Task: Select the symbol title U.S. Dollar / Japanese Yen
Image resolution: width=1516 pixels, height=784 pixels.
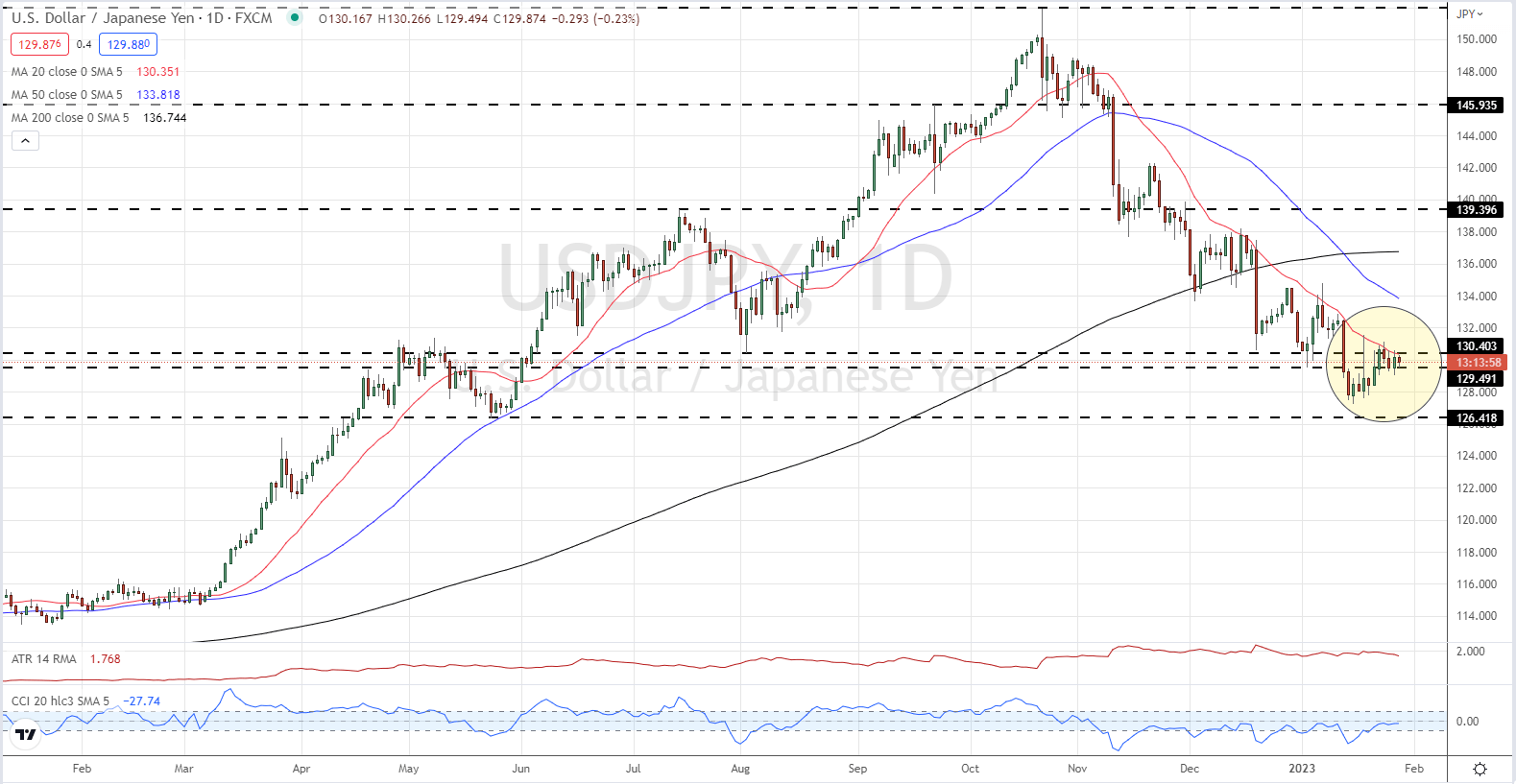Action: click(103, 18)
